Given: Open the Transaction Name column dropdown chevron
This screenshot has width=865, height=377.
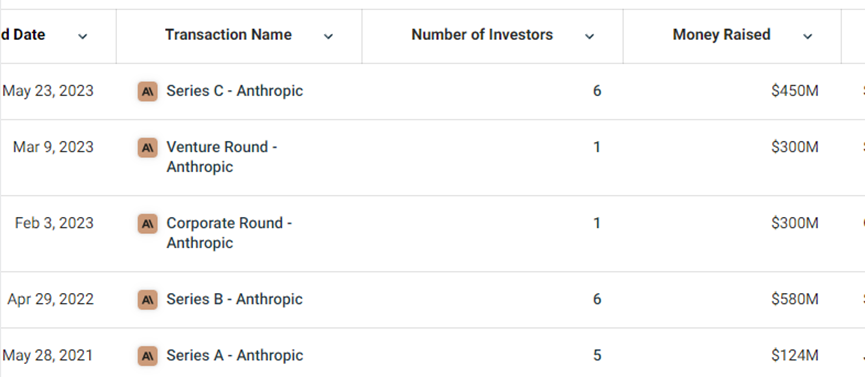Looking at the screenshot, I should 328,36.
